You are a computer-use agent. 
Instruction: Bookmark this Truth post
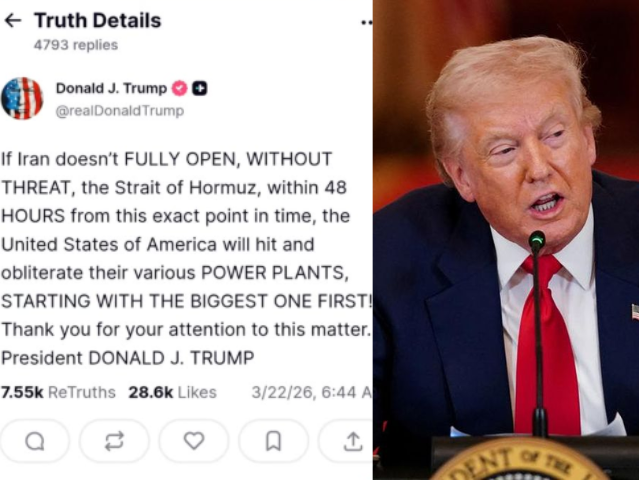click(273, 441)
